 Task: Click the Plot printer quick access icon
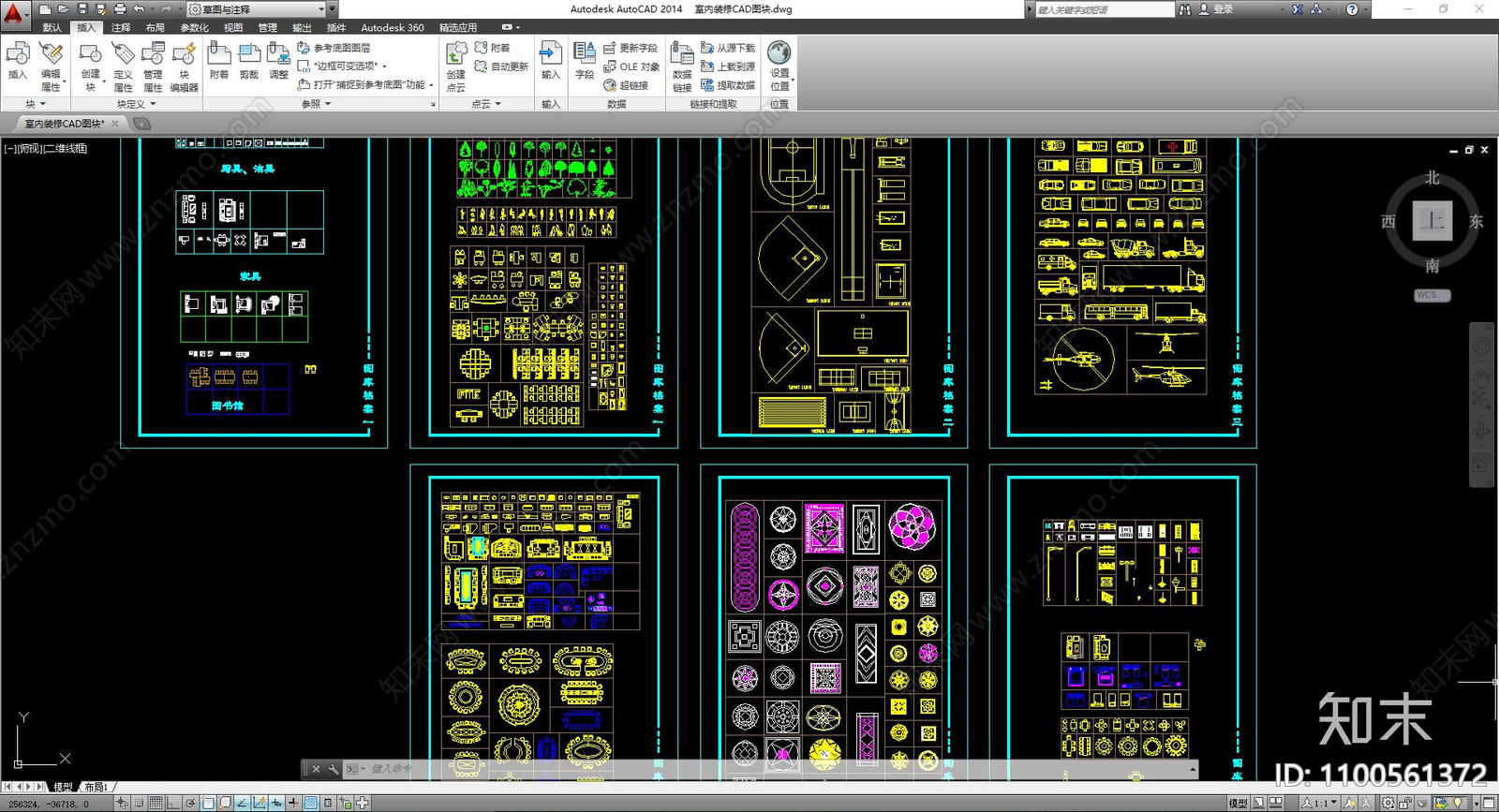[x=120, y=9]
